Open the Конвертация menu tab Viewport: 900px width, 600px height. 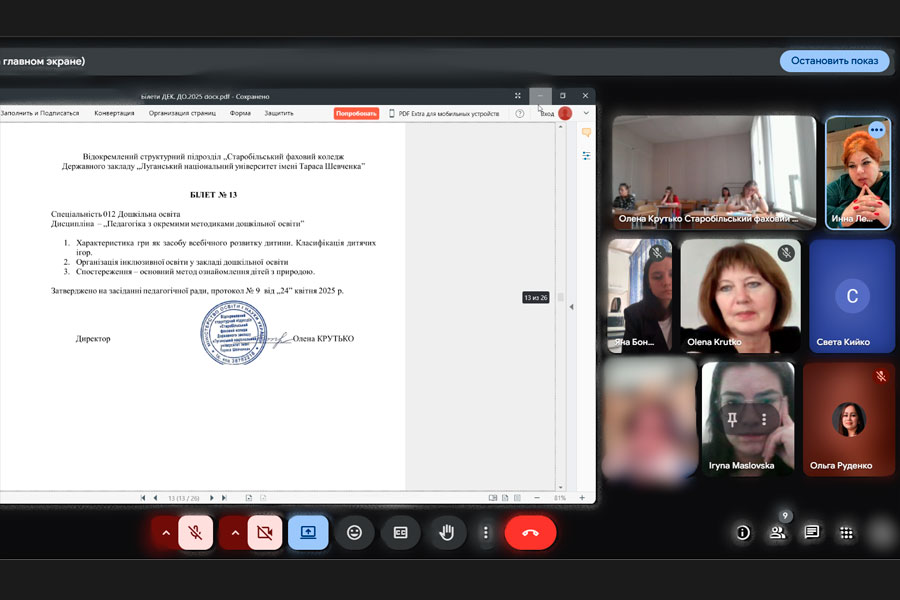click(114, 113)
